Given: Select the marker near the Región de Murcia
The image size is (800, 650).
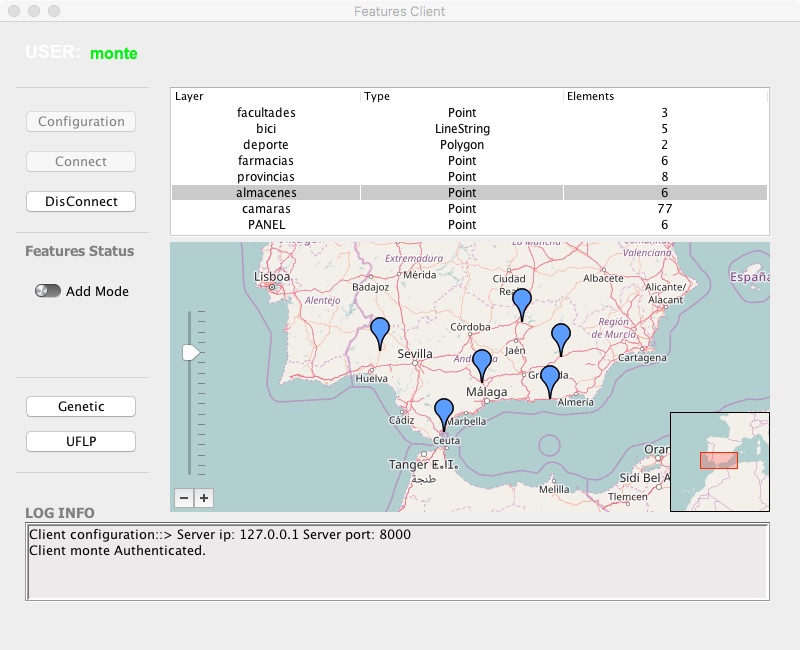Looking at the screenshot, I should coord(560,335).
